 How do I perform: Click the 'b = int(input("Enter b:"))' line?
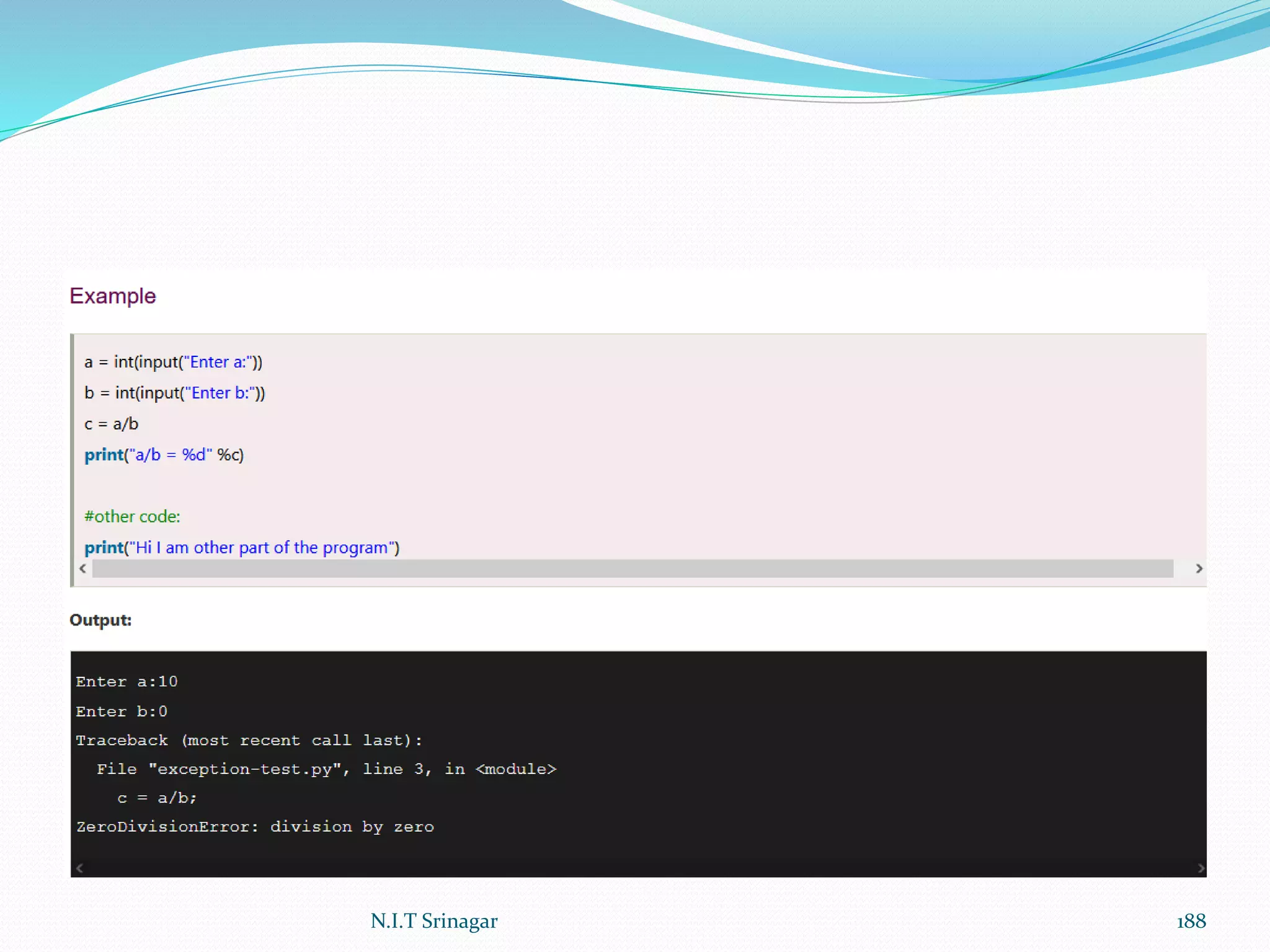pyautogui.click(x=174, y=393)
